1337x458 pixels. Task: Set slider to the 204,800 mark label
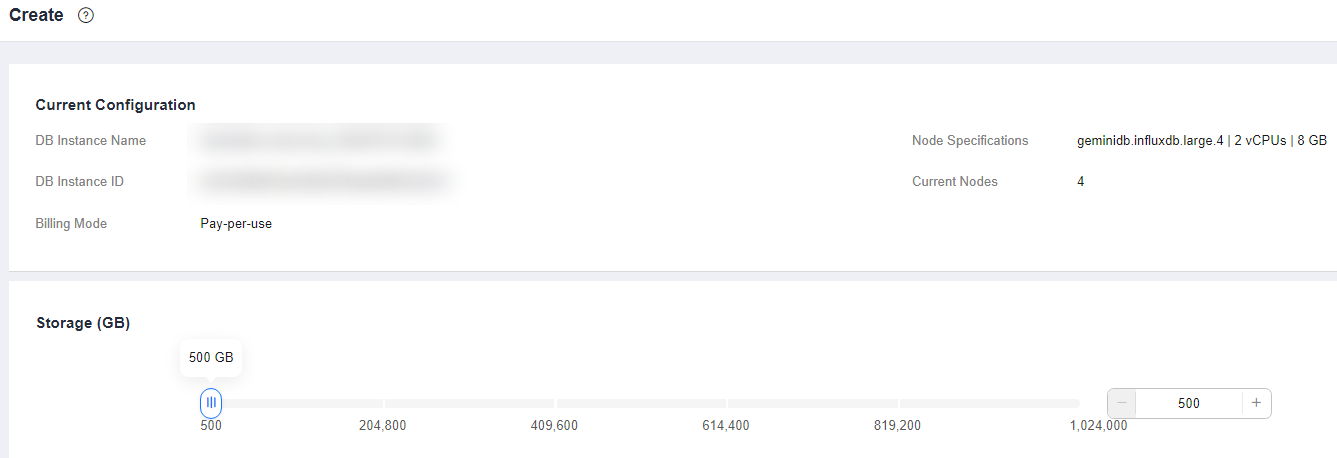point(383,426)
